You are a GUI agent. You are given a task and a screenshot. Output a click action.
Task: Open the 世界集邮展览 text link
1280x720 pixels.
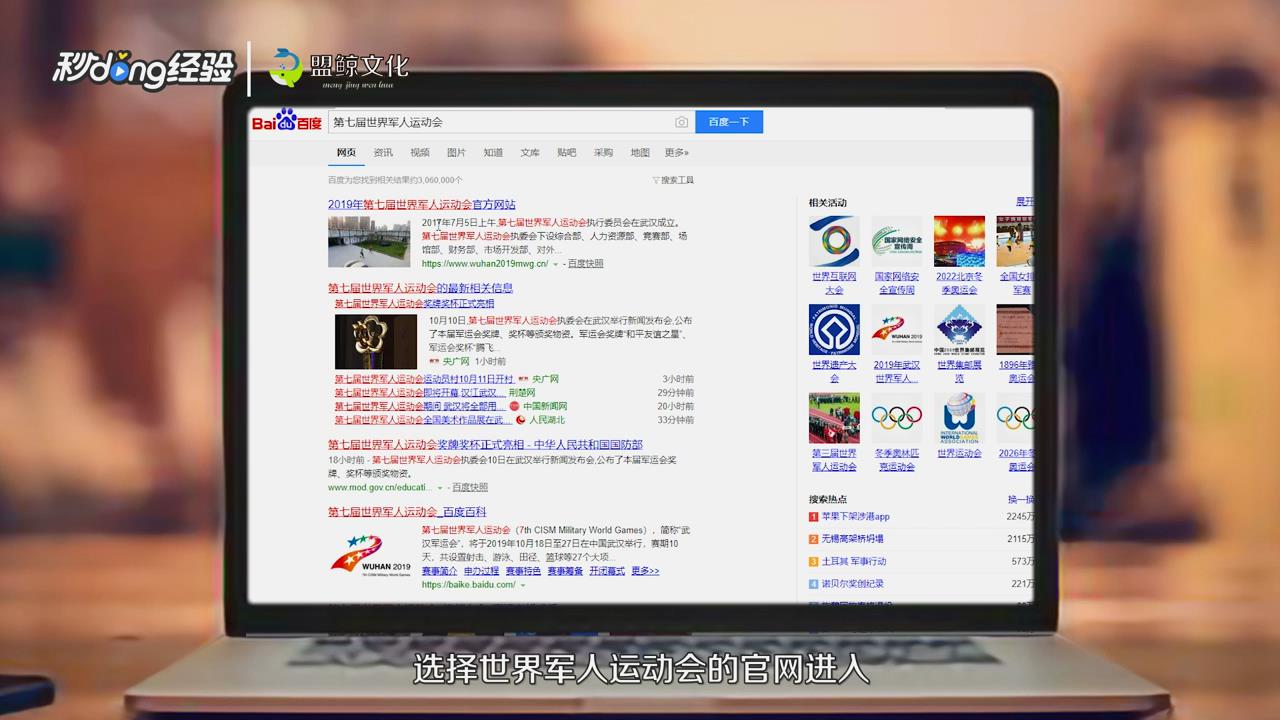pyautogui.click(x=959, y=371)
